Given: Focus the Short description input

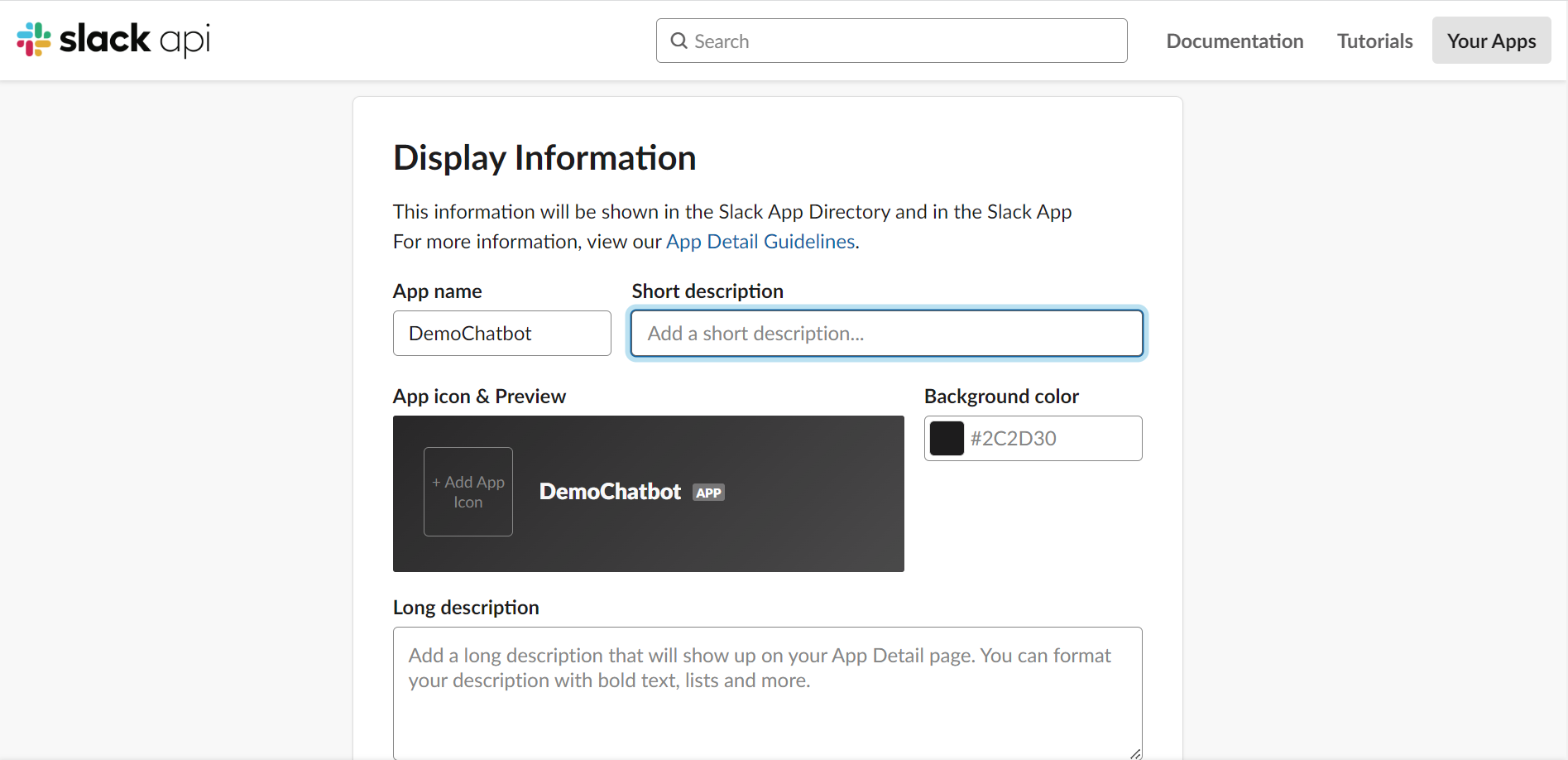Looking at the screenshot, I should [x=886, y=334].
